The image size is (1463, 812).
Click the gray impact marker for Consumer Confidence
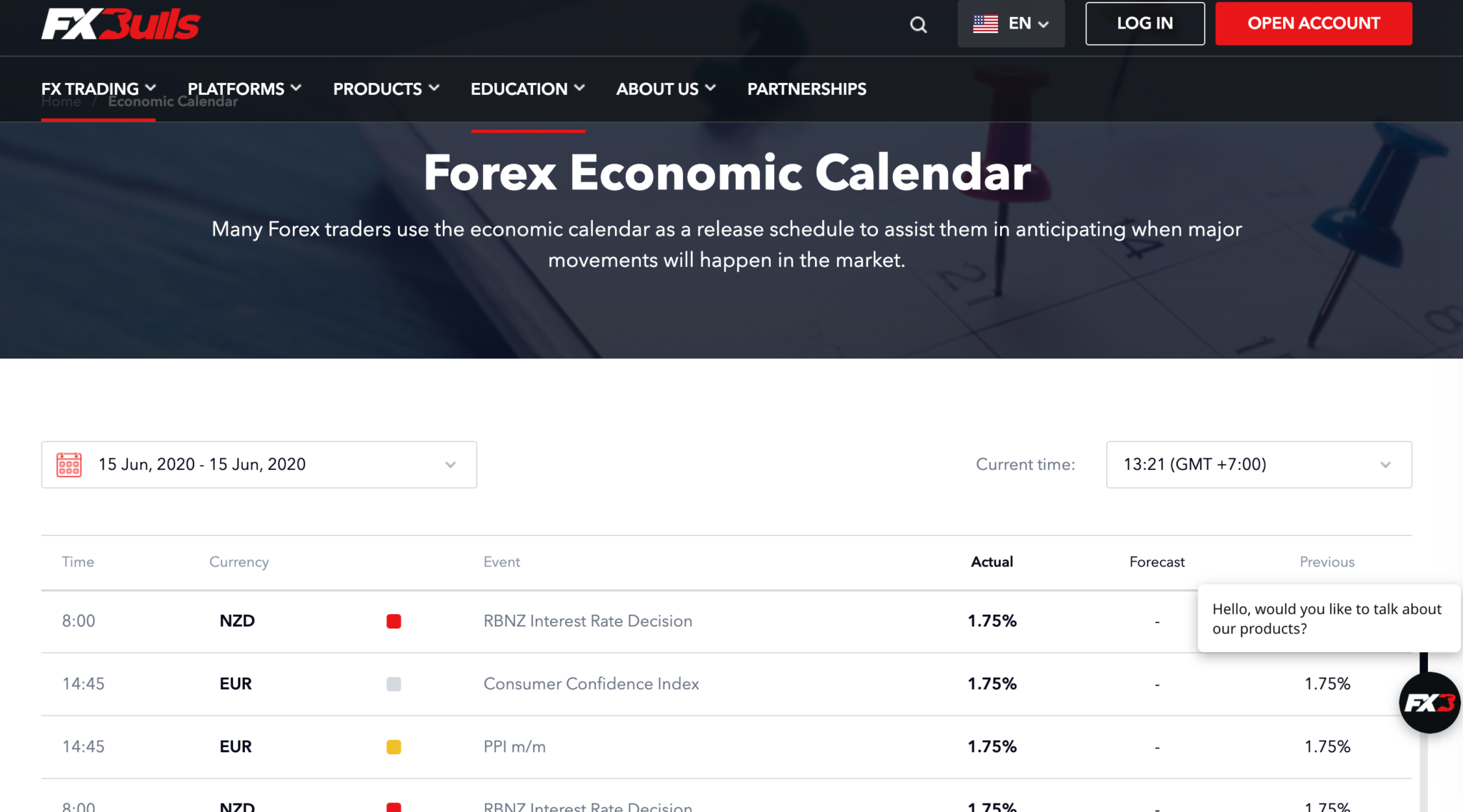tap(394, 684)
